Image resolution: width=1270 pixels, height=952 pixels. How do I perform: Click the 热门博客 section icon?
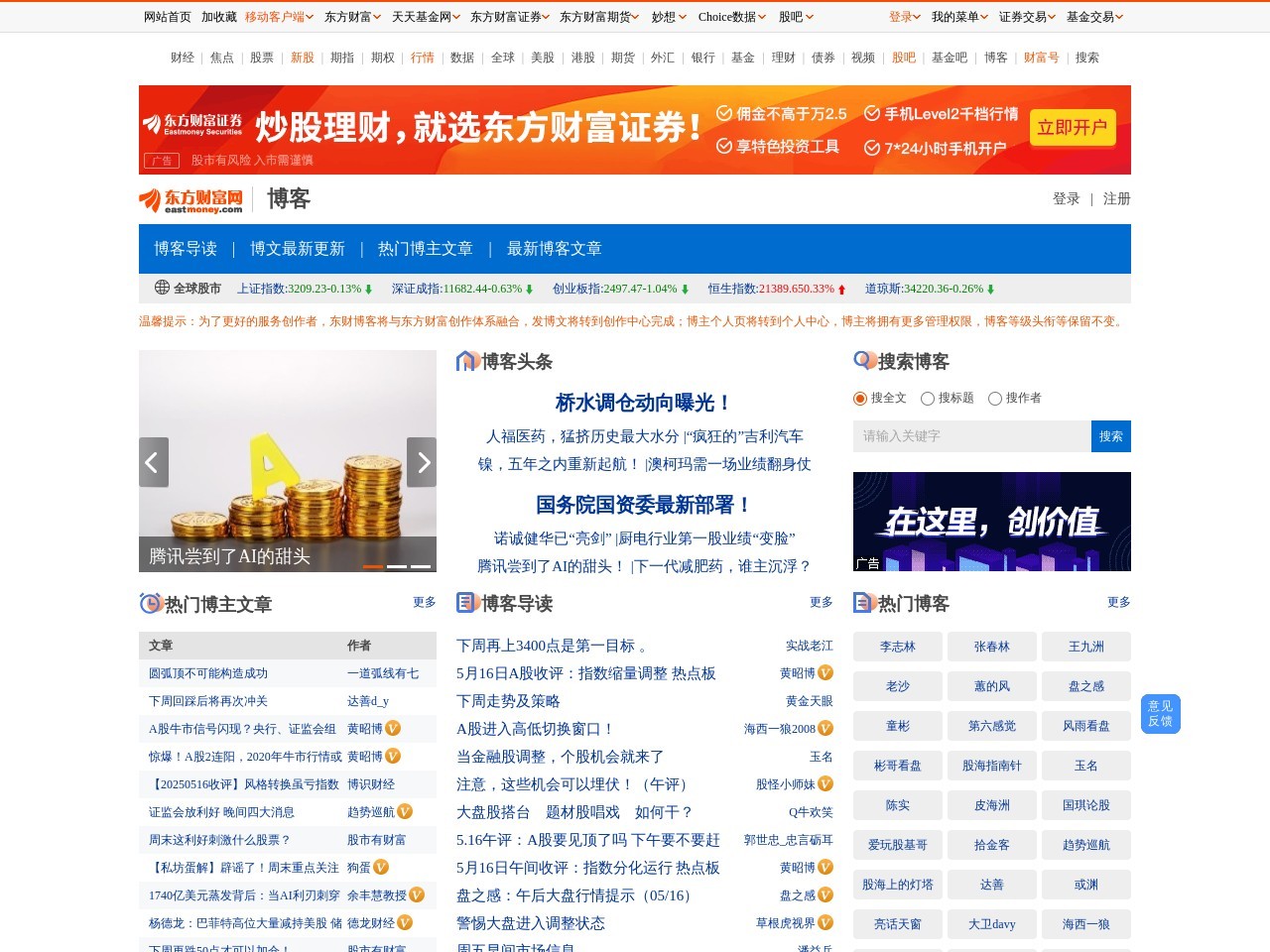click(x=865, y=603)
